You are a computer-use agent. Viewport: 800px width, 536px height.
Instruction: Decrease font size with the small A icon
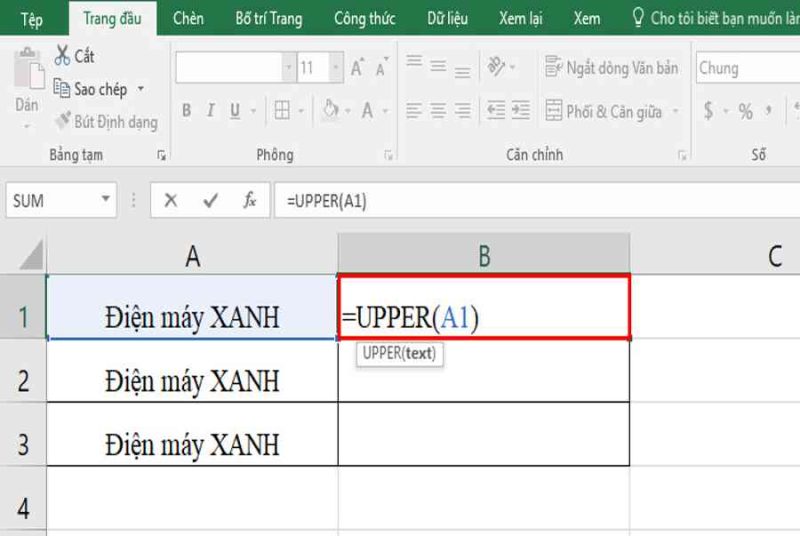pos(382,67)
